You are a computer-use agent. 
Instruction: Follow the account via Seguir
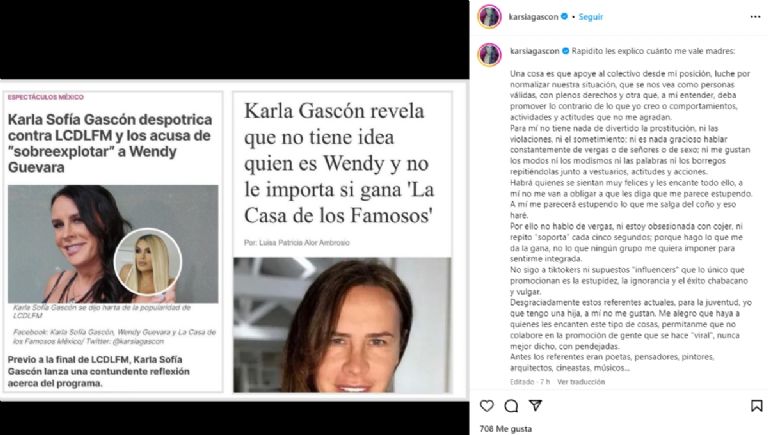590,17
